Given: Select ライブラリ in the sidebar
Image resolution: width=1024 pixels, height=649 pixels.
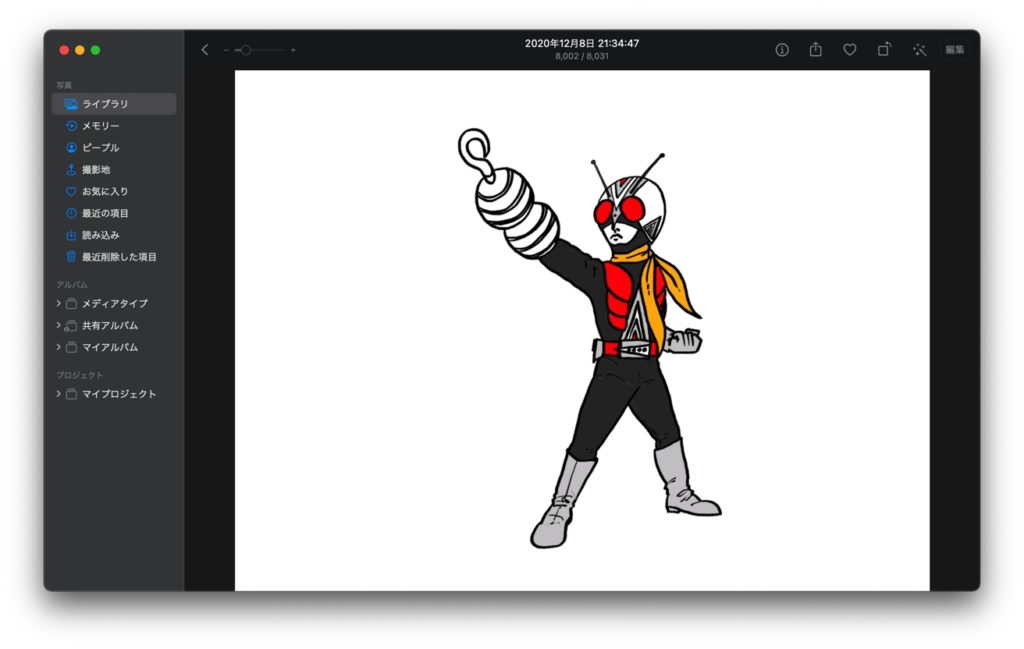Looking at the screenshot, I should (114, 104).
